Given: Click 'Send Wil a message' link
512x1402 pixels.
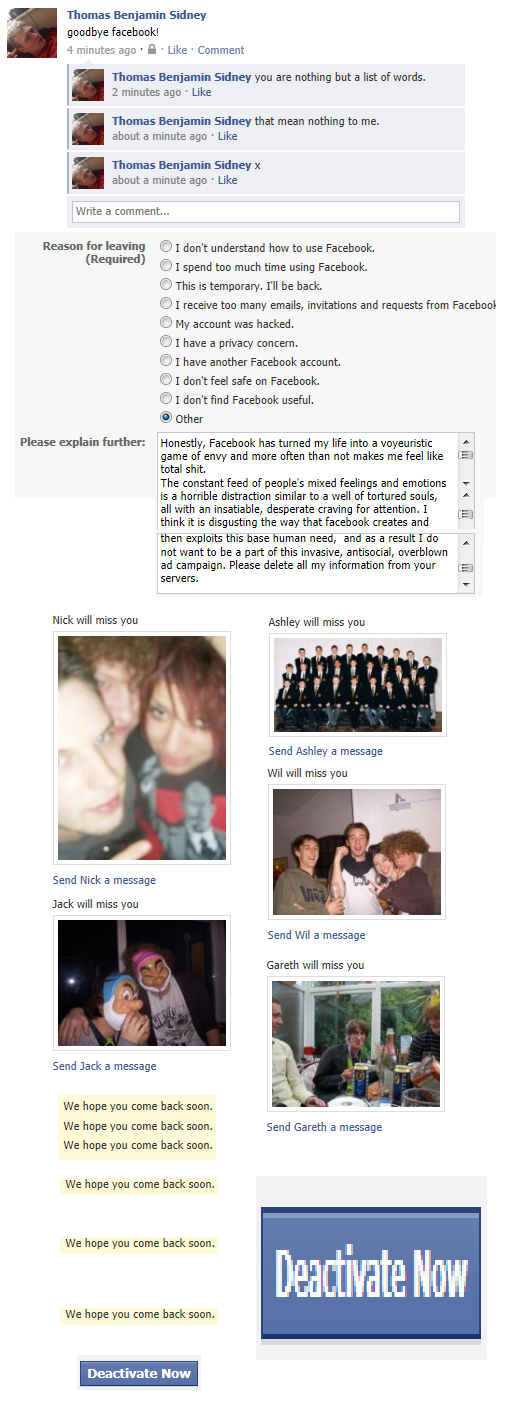Looking at the screenshot, I should (316, 935).
